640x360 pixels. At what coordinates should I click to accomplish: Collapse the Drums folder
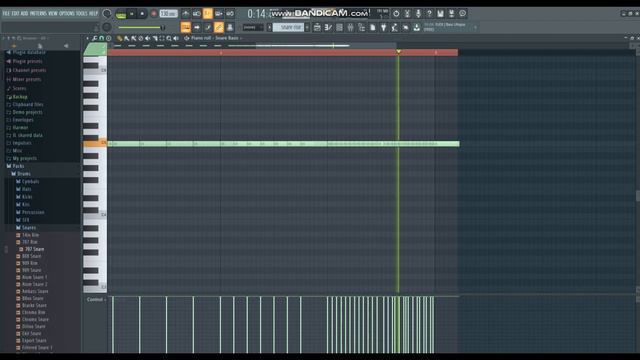(x=24, y=174)
